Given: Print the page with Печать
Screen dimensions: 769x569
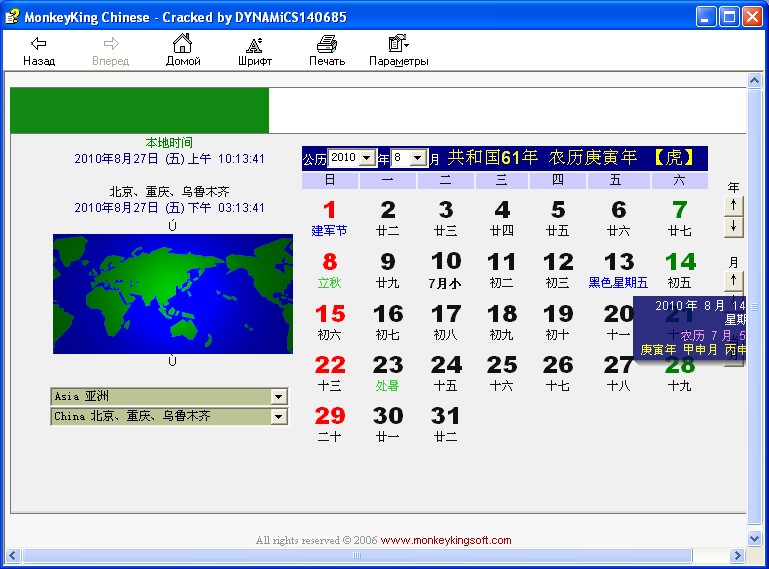Looking at the screenshot, I should coord(327,51).
